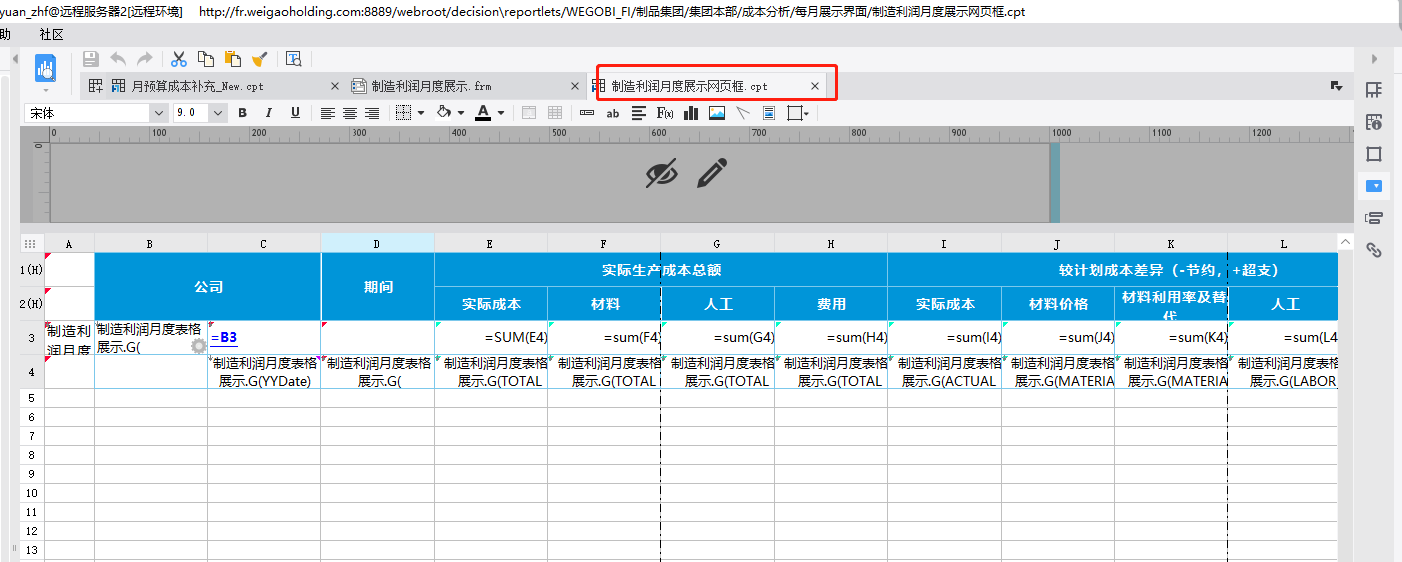Select the =SUM(E4) cell

pos(491,337)
